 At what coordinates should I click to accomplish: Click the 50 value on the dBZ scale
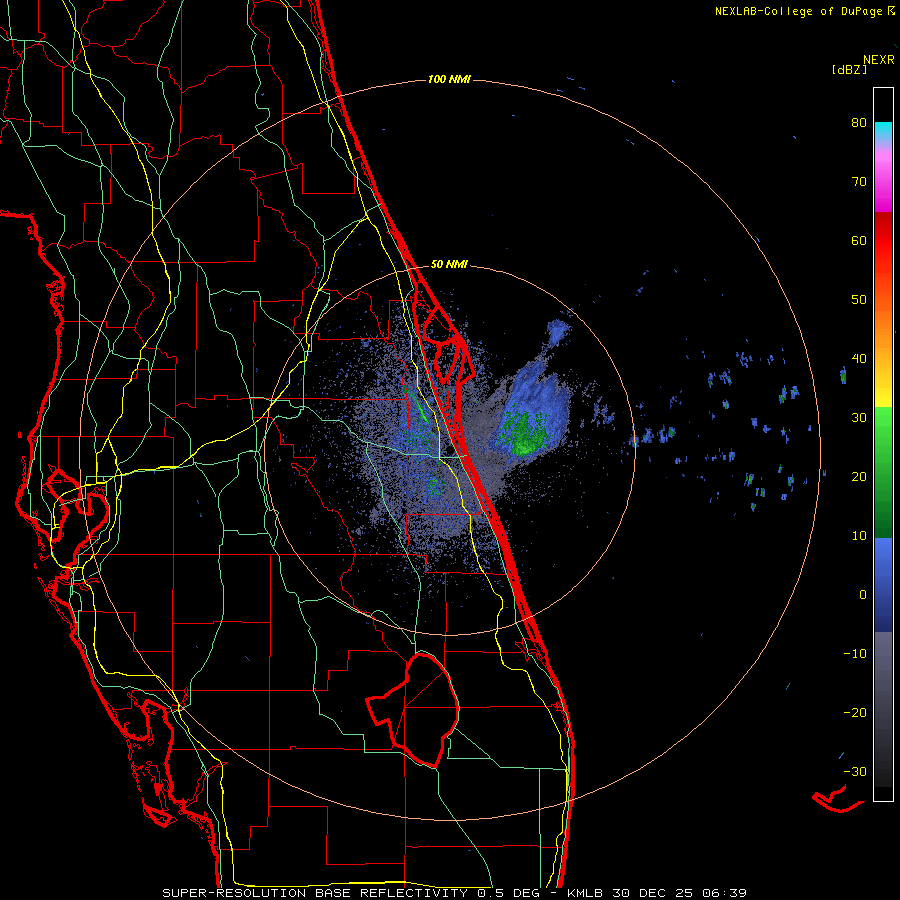coord(859,300)
